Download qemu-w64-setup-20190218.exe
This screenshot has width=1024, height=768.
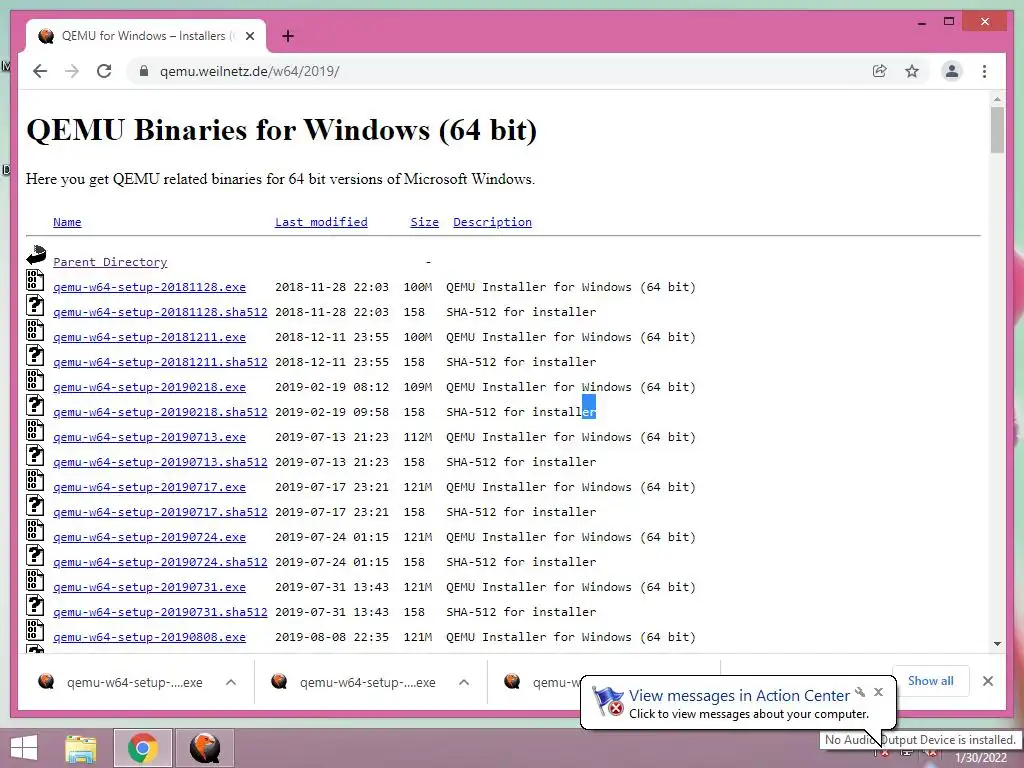coord(150,387)
